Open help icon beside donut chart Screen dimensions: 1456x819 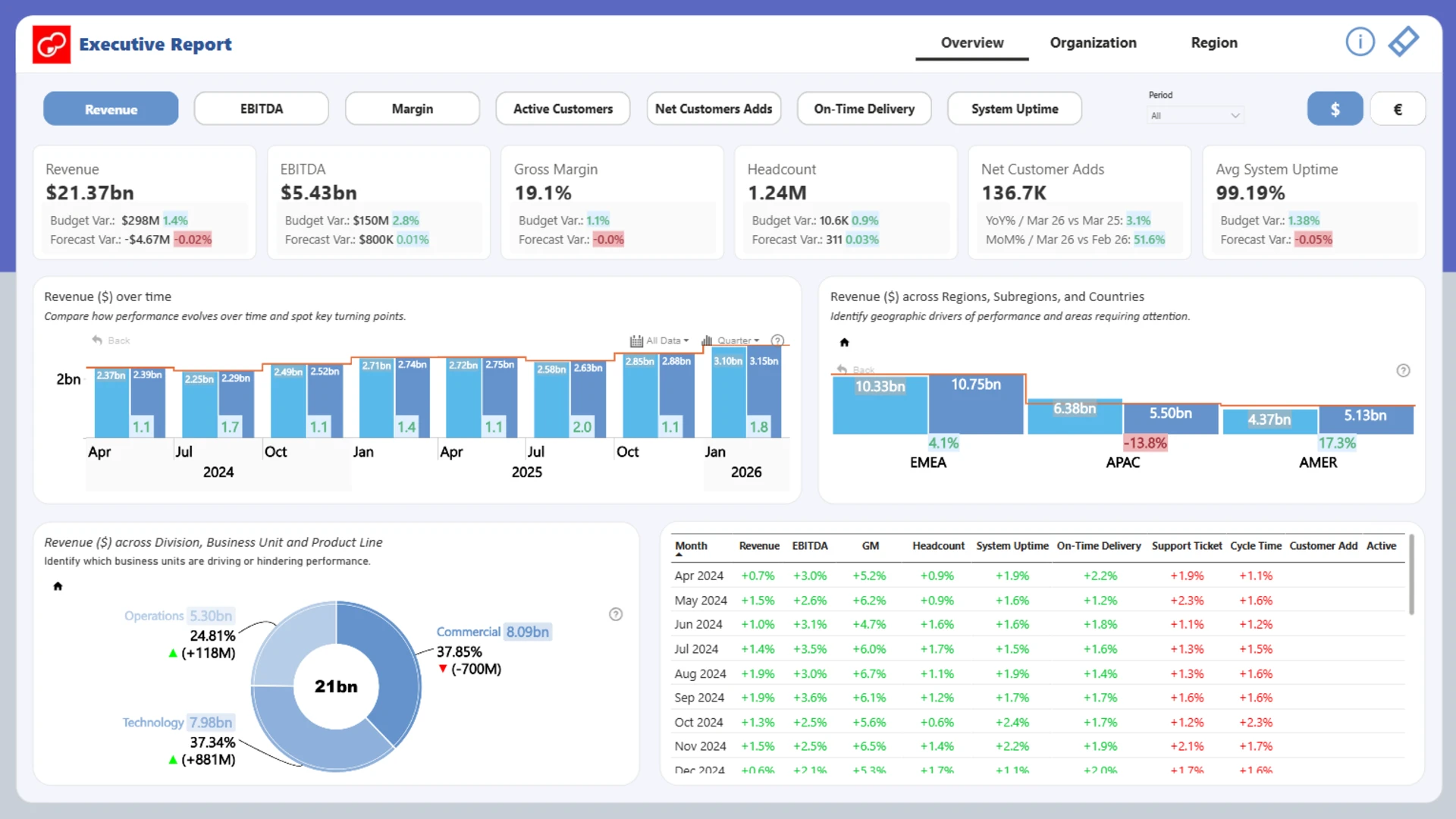(x=616, y=614)
